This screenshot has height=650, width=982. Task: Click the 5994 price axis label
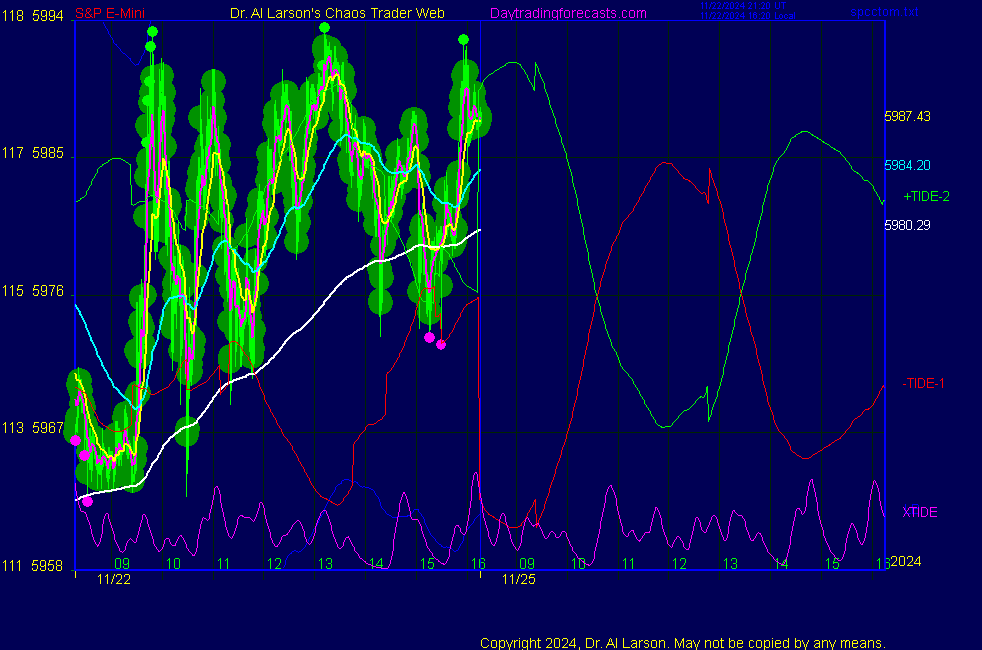pos(48,16)
